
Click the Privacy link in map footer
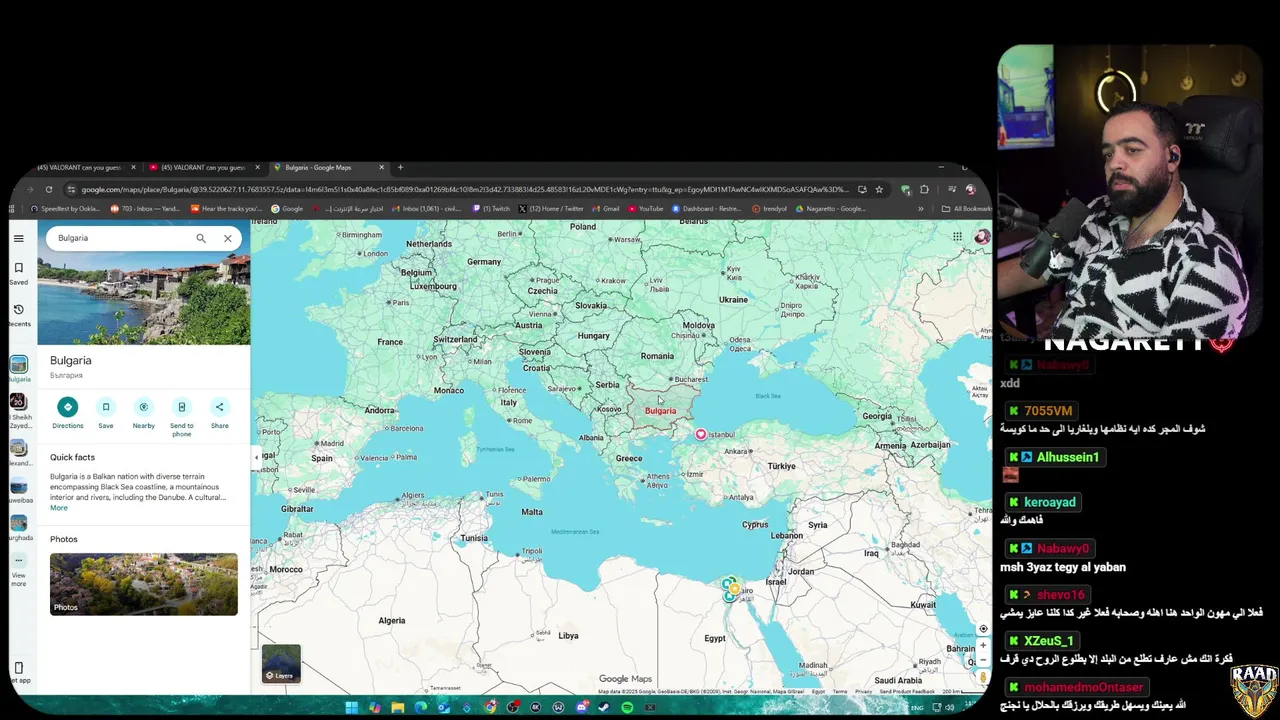(x=862, y=691)
